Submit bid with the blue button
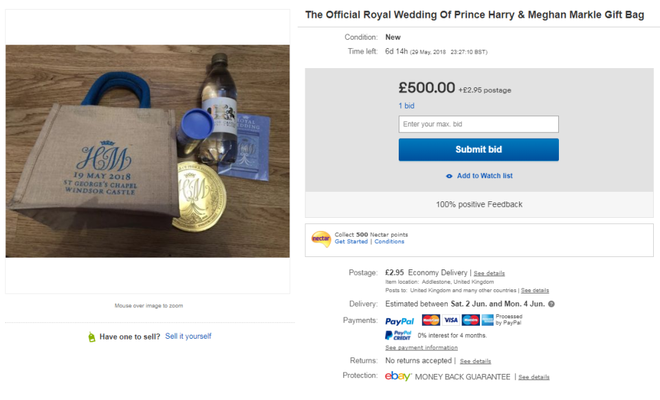This screenshot has height=400, width=660. click(479, 149)
